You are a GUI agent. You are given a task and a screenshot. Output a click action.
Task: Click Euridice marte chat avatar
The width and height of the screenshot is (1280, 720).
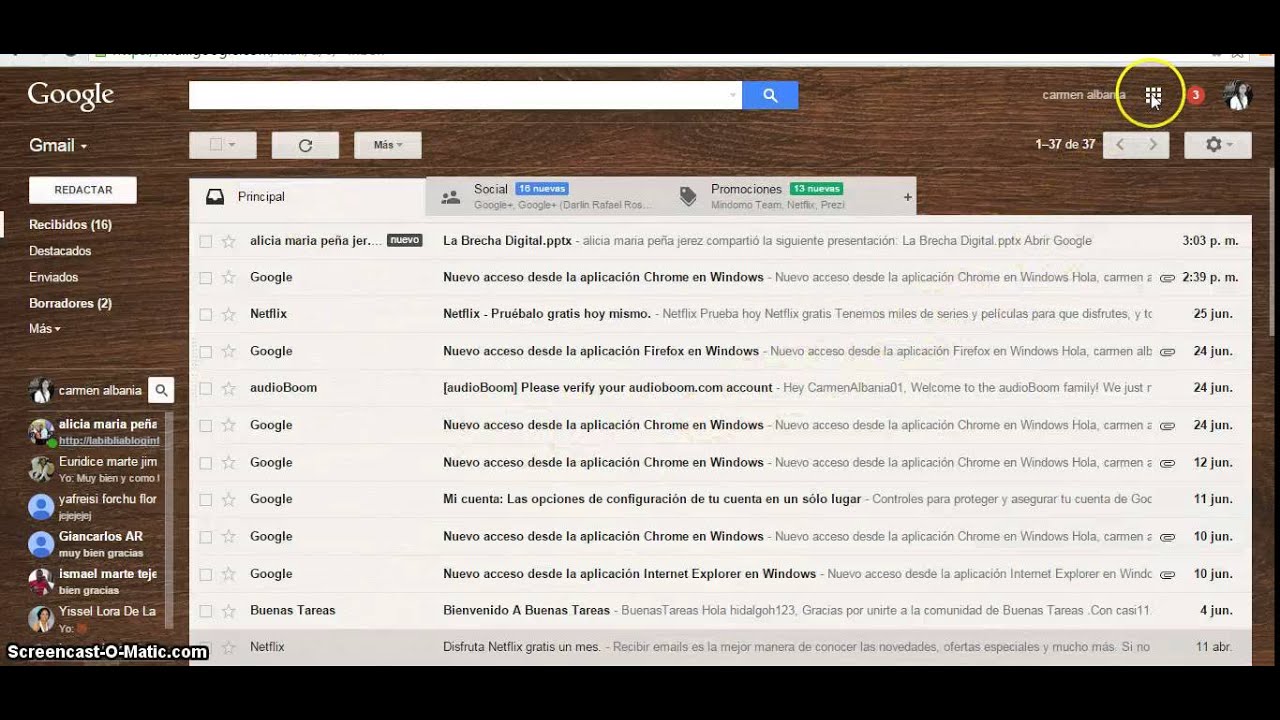pos(41,469)
